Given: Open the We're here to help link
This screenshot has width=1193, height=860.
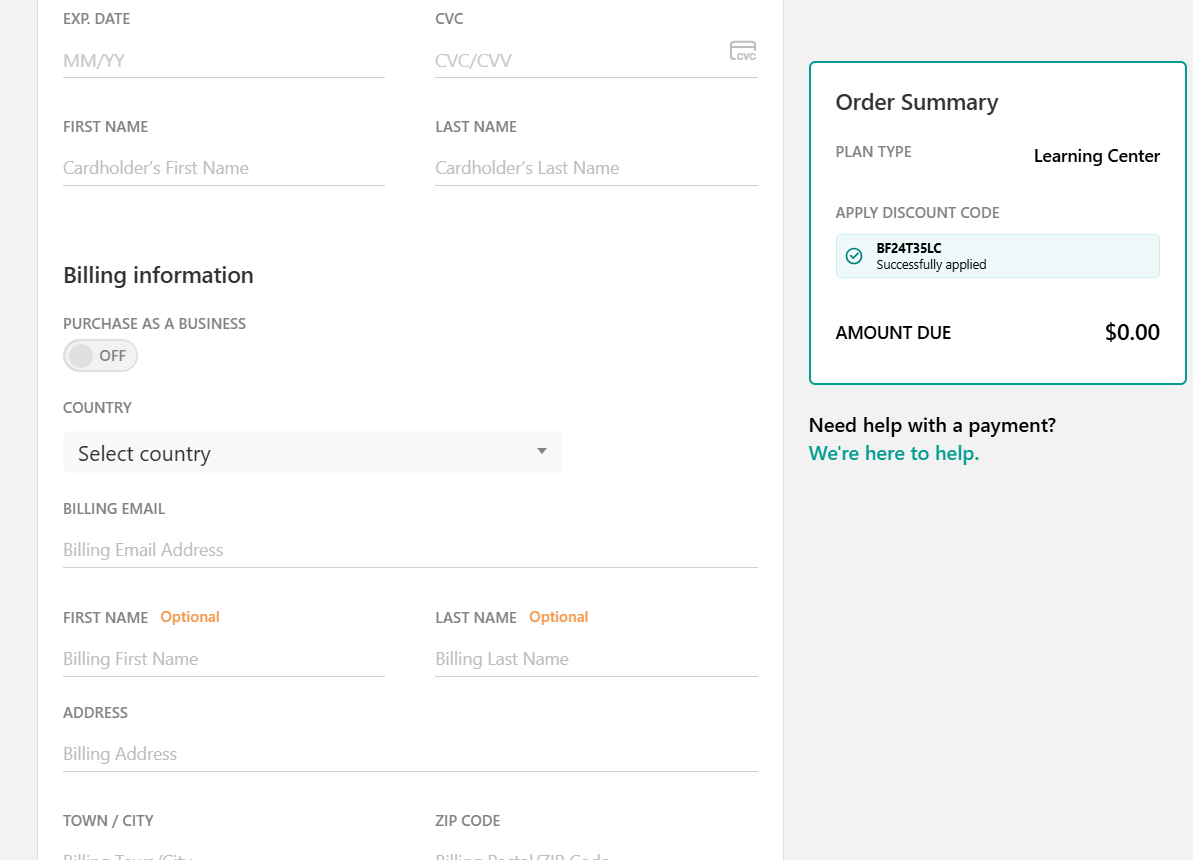Looking at the screenshot, I should pos(893,453).
